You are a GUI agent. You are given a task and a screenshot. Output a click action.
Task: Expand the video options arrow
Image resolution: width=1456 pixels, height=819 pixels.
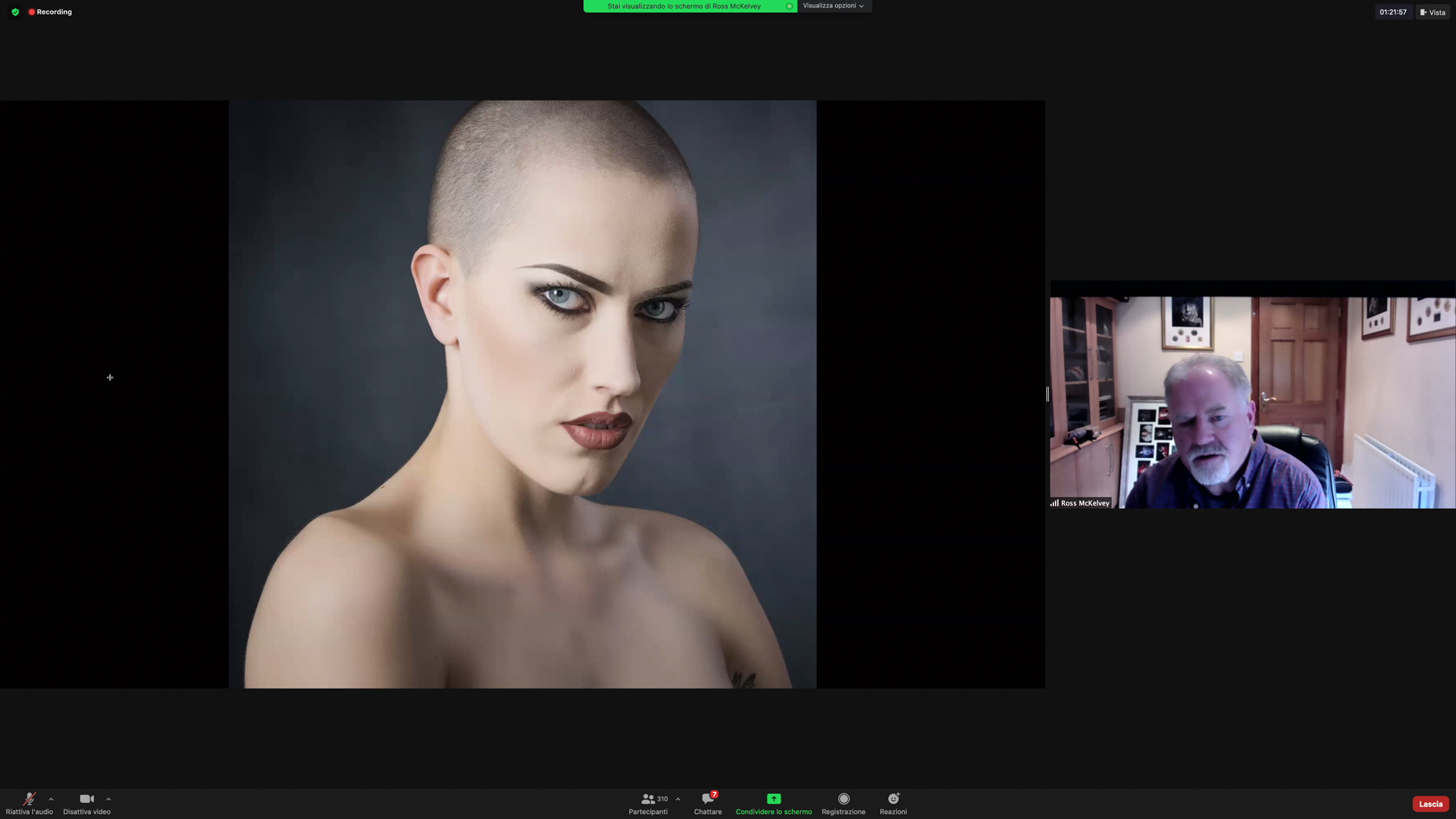click(108, 799)
